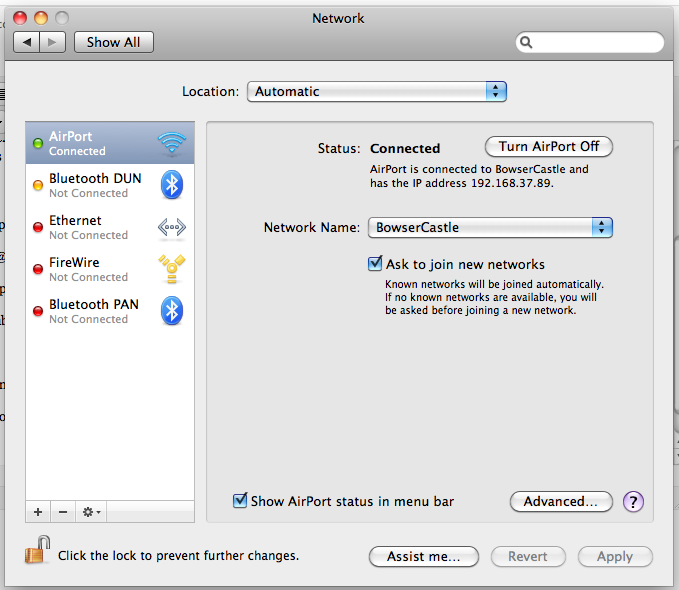Click the FireWire icon in service list

(172, 269)
